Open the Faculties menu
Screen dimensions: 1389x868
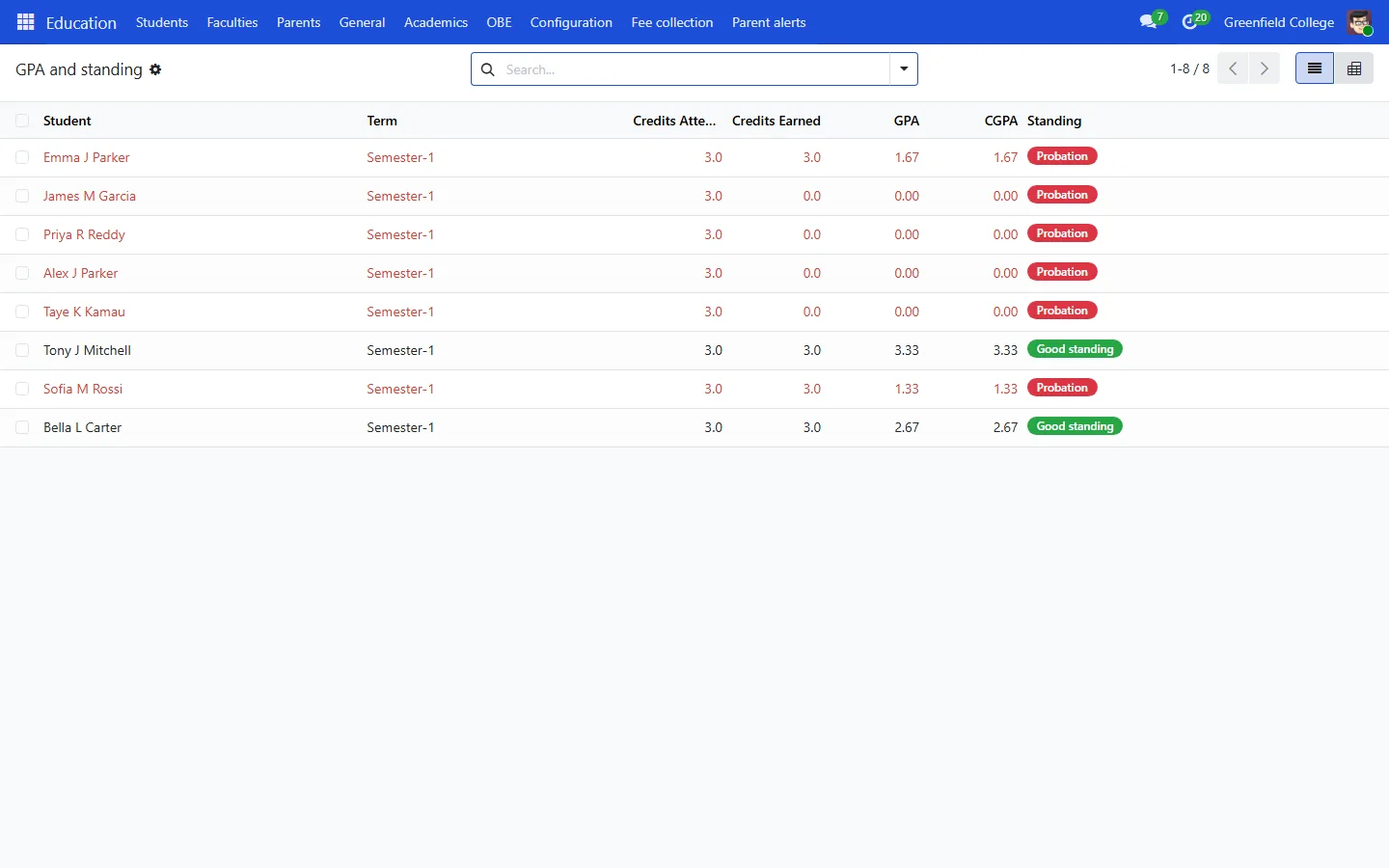[x=232, y=22]
